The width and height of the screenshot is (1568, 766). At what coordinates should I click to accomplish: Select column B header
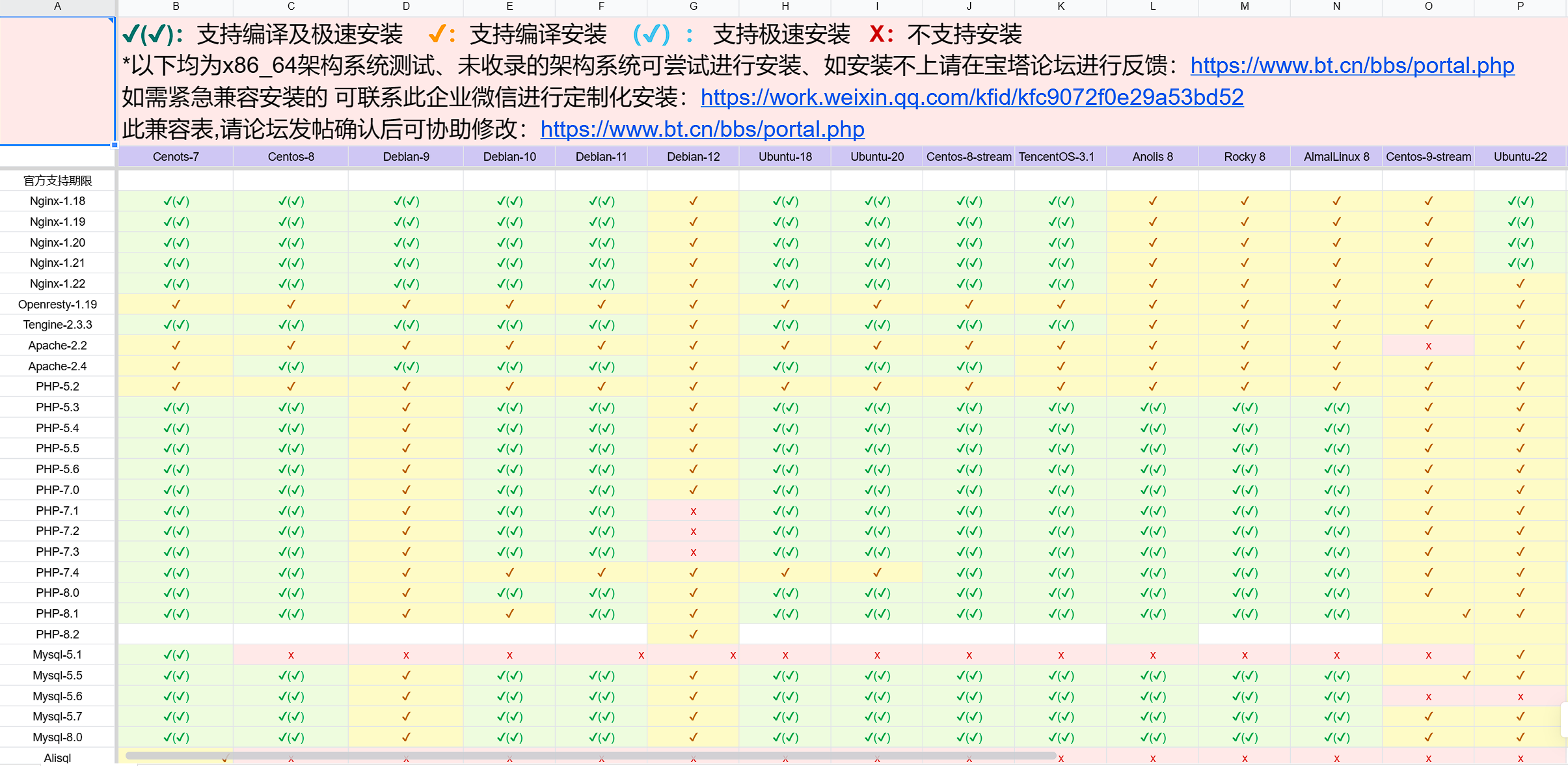(176, 7)
